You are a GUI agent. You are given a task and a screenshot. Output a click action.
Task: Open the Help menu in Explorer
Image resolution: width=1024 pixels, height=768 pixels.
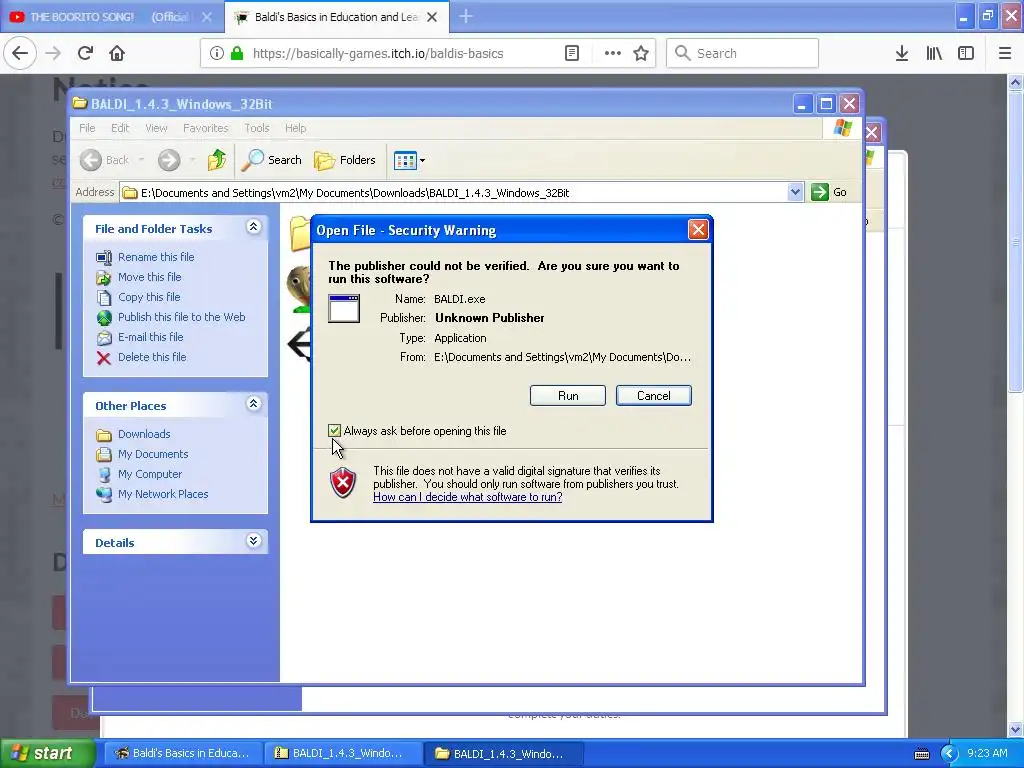point(295,128)
